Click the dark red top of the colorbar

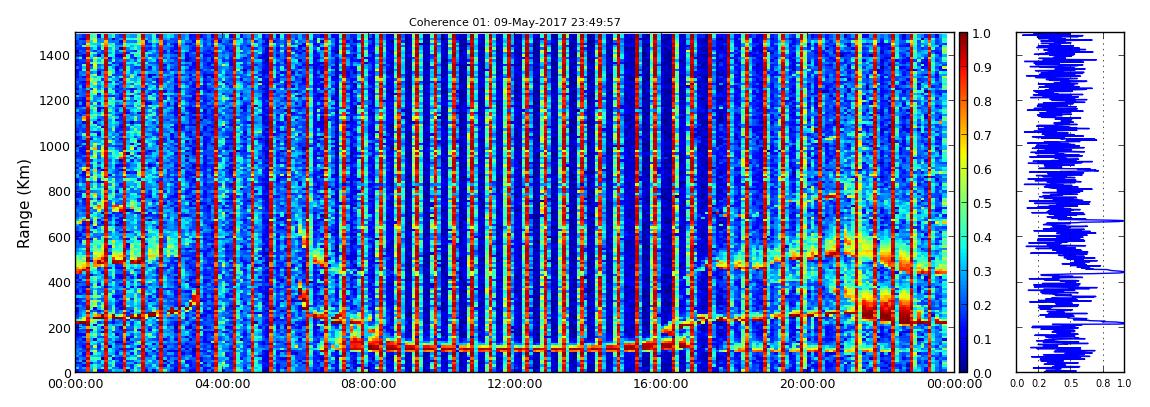(963, 37)
